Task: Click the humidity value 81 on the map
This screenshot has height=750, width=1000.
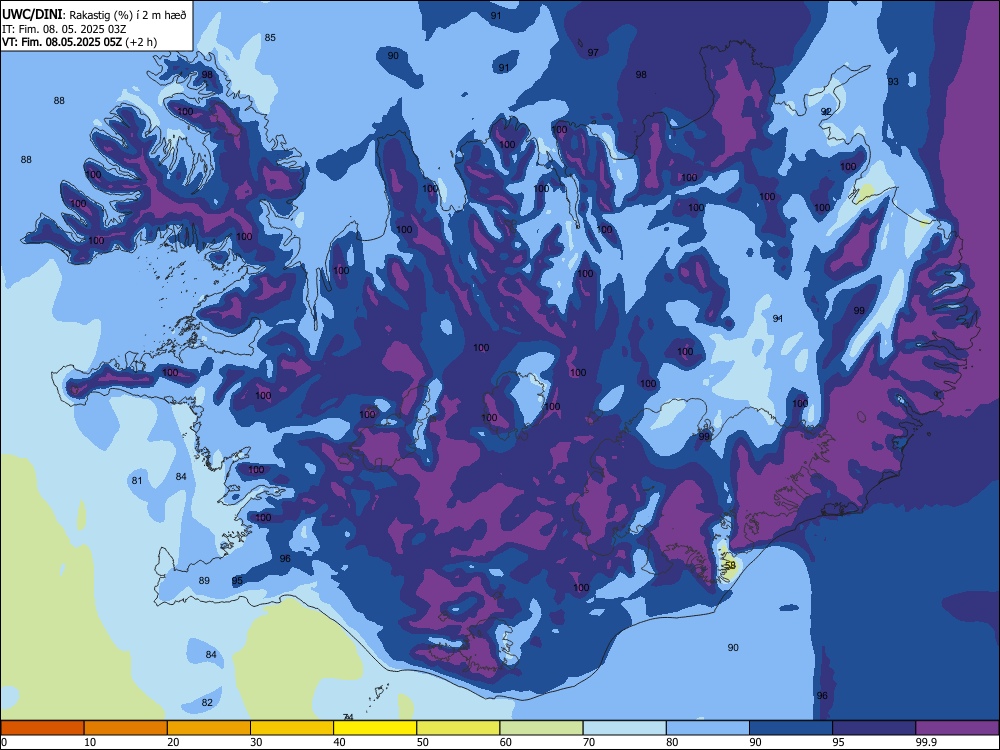Action: [x=137, y=480]
